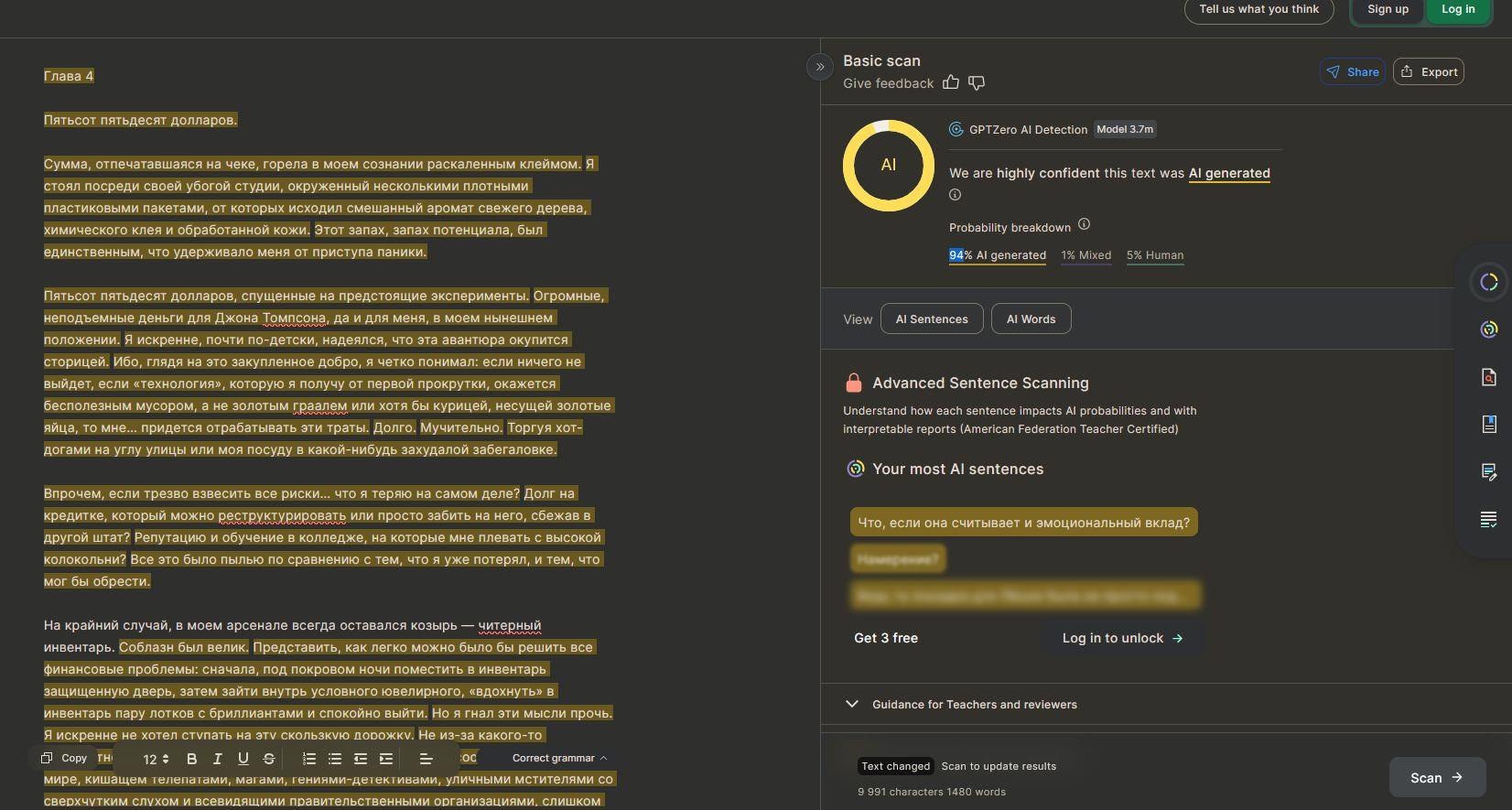Open the Correct grammar dropdown
Image resolution: width=1512 pixels, height=810 pixels.
tap(558, 759)
